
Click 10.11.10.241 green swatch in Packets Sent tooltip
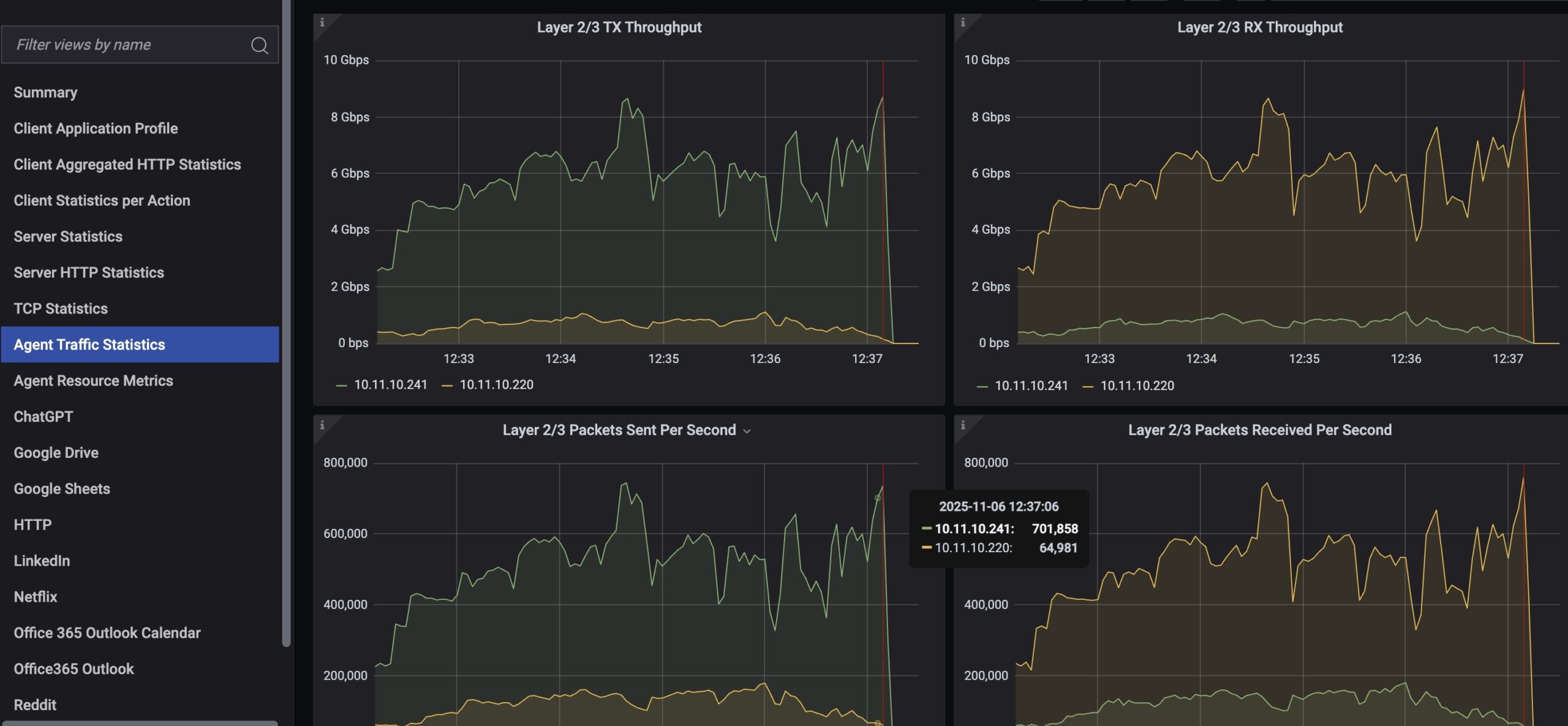point(926,528)
